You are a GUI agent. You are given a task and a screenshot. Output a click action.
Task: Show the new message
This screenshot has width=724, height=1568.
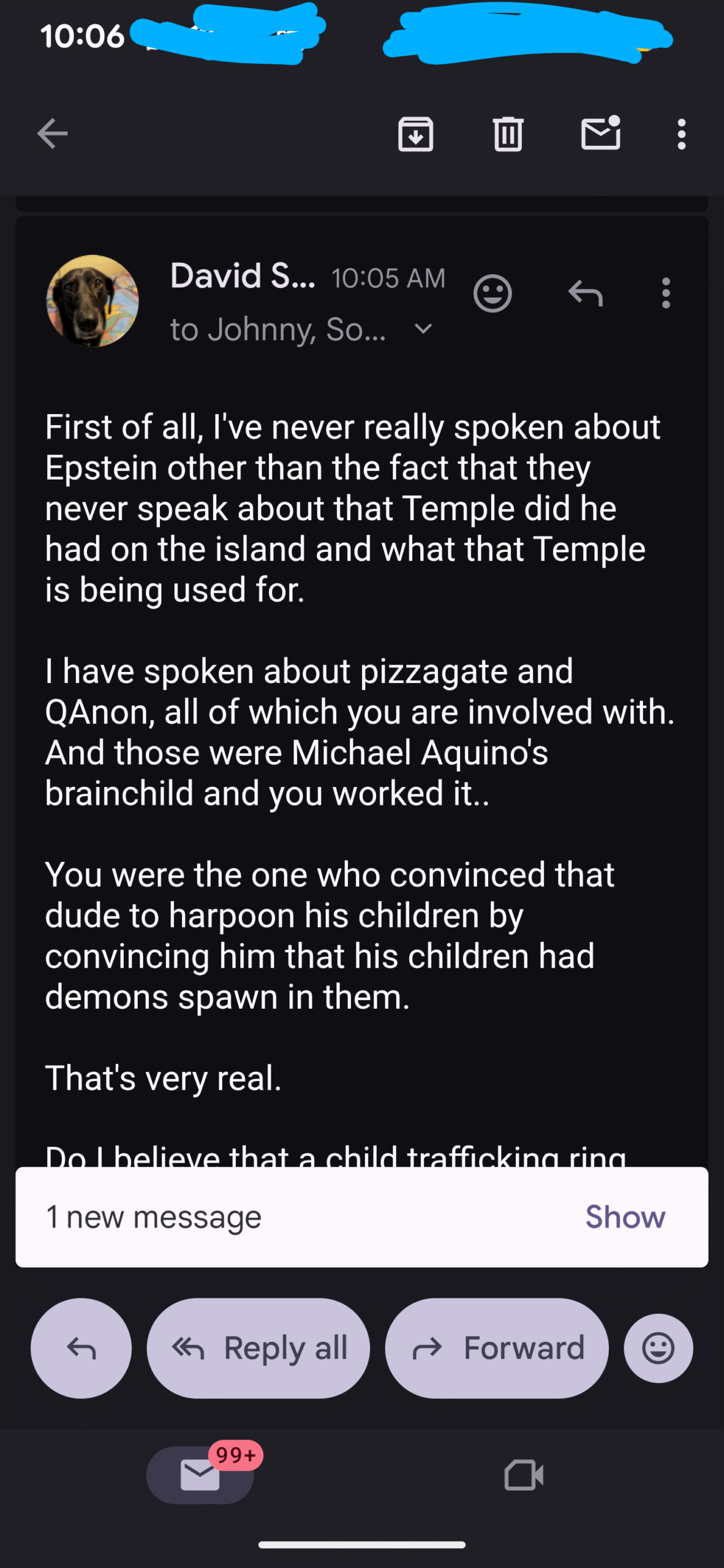click(625, 1216)
